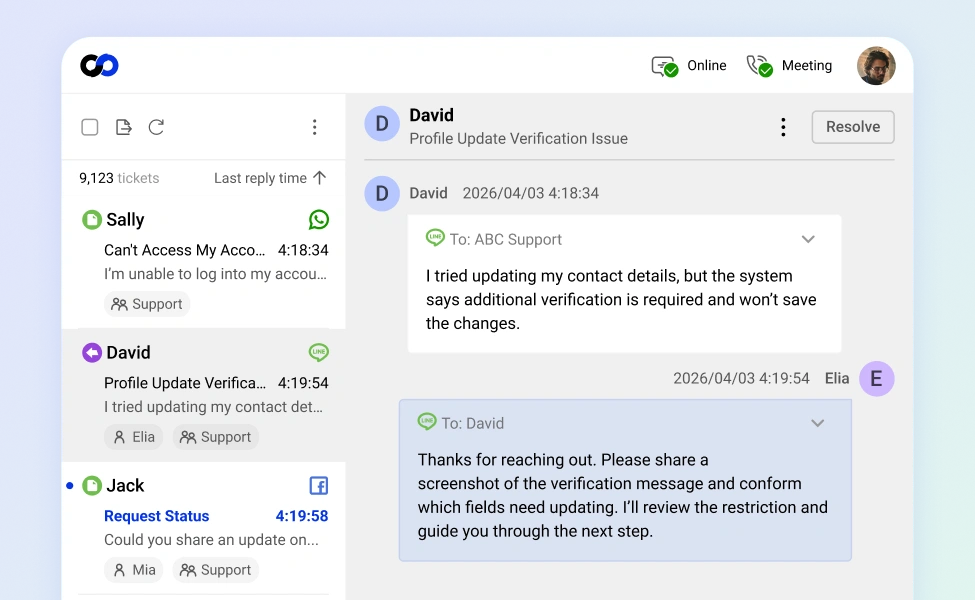Click Support tag on David's ticket
Viewport: 975px width, 600px height.
[216, 437]
